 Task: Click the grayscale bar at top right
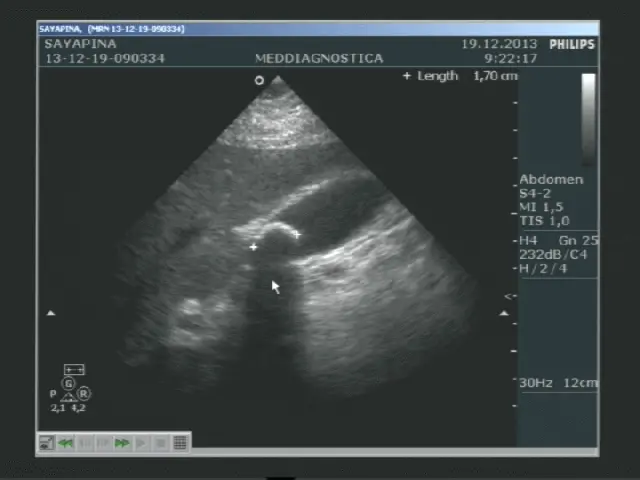[588, 115]
